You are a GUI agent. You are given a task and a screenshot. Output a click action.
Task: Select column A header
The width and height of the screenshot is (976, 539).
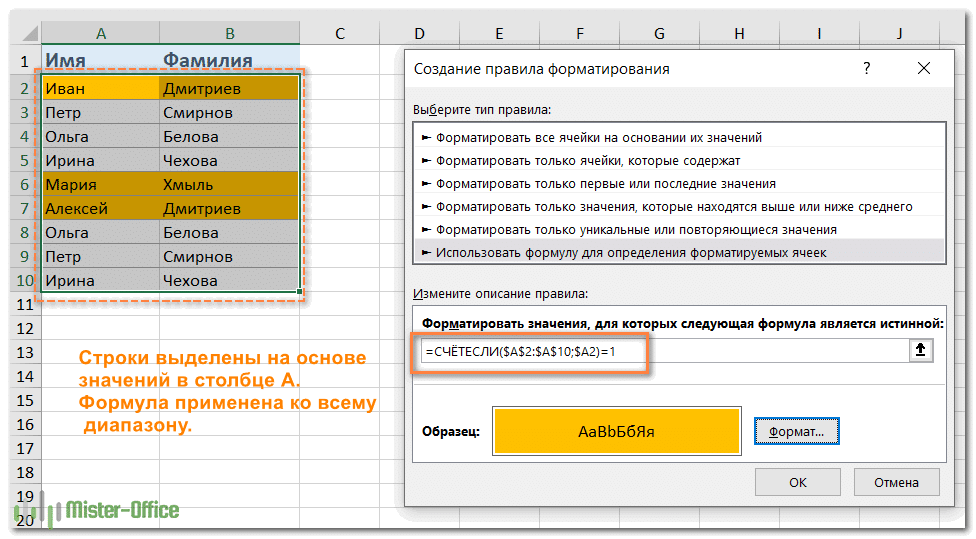(x=100, y=34)
